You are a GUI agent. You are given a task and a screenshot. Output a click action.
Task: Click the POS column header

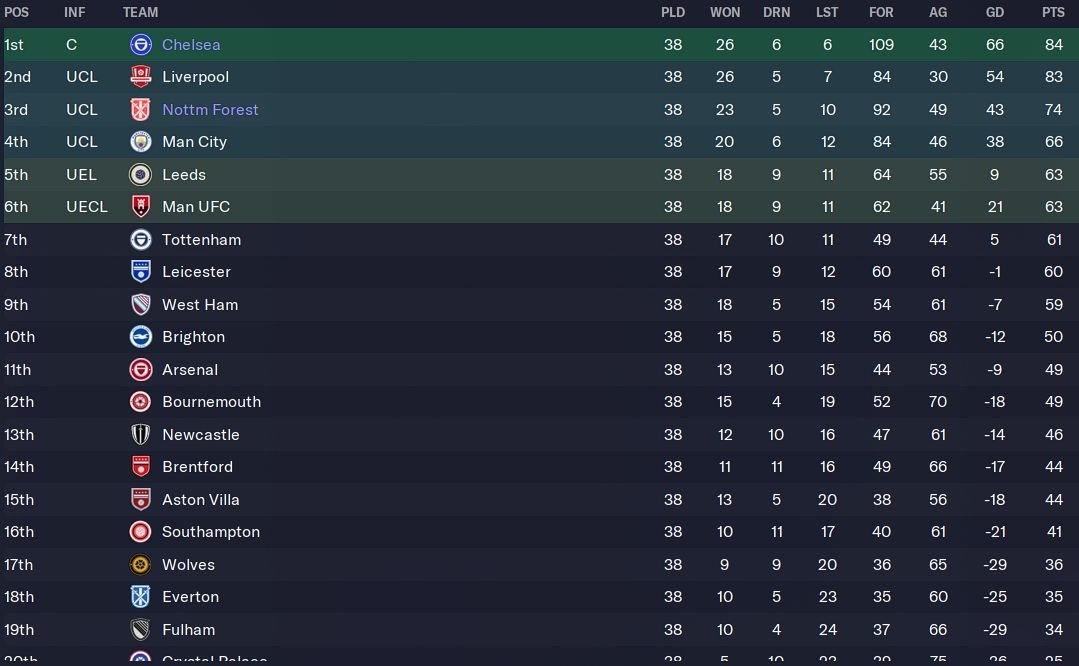pos(17,12)
